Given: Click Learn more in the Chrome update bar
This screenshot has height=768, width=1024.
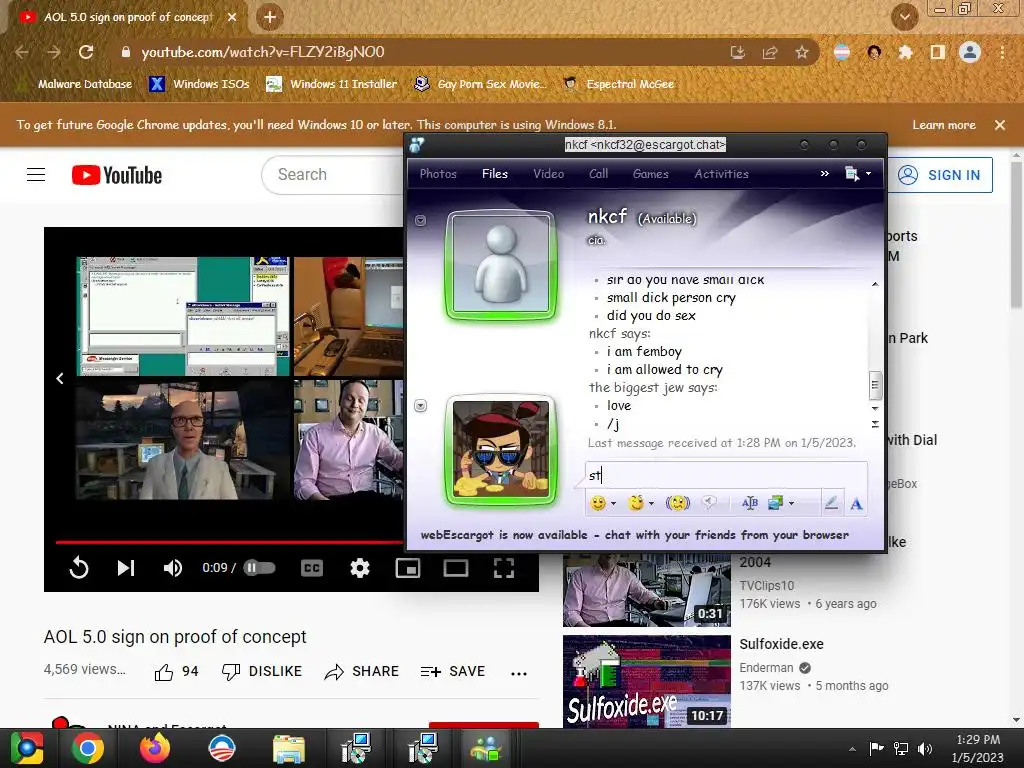Looking at the screenshot, I should (x=944, y=125).
